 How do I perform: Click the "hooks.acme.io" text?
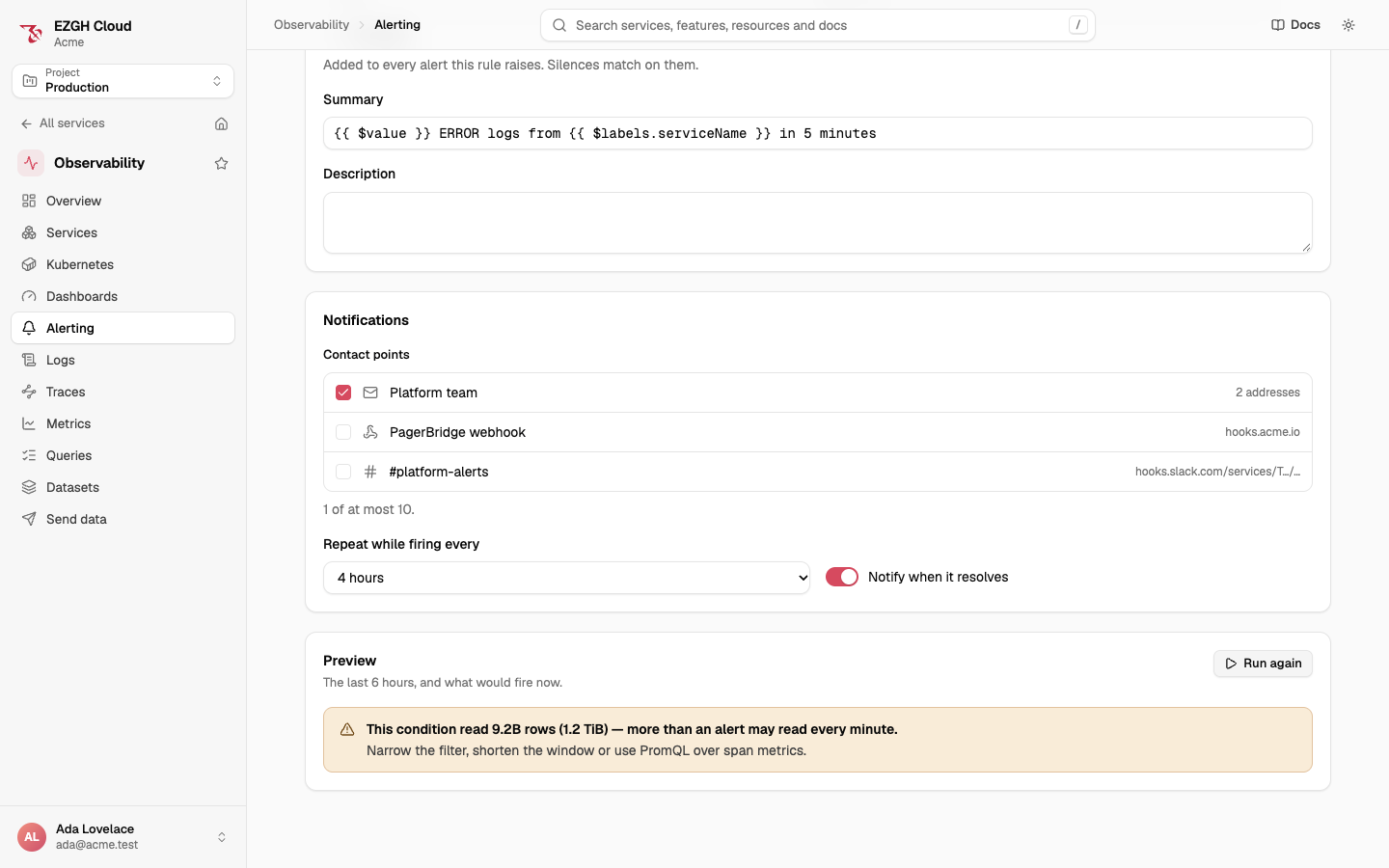(1263, 432)
